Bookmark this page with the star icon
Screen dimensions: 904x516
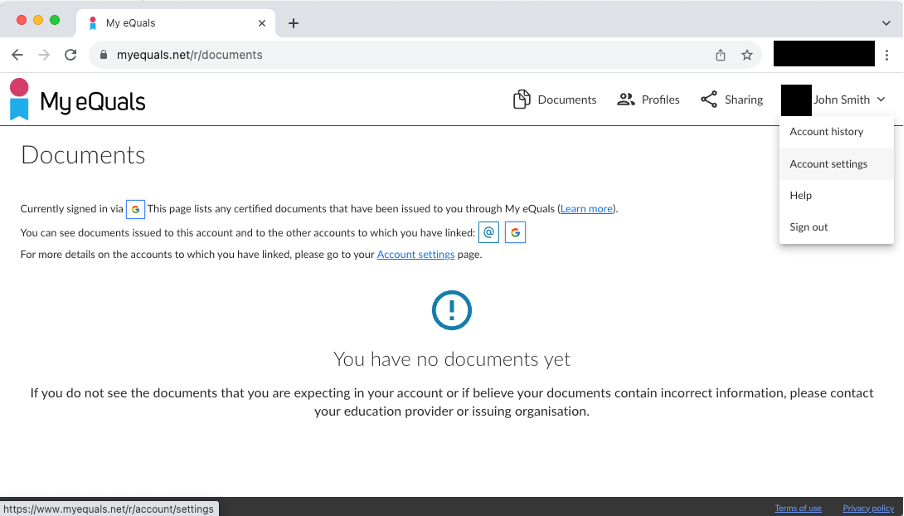click(747, 55)
